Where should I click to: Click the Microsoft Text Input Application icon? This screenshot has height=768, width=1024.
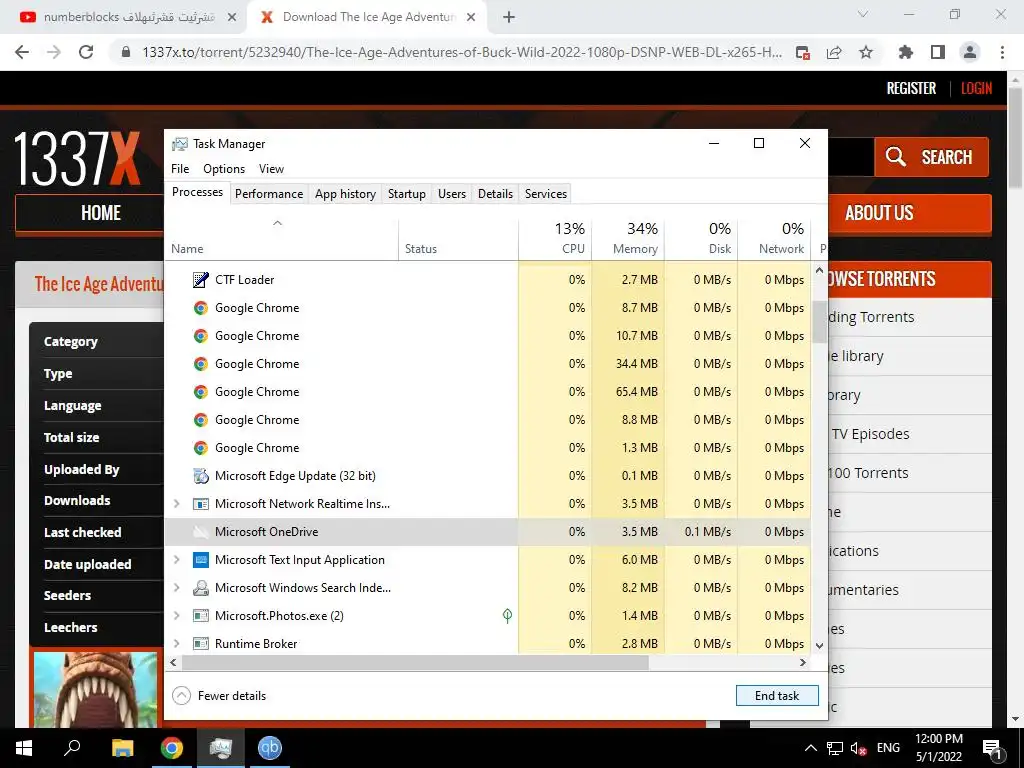200,560
